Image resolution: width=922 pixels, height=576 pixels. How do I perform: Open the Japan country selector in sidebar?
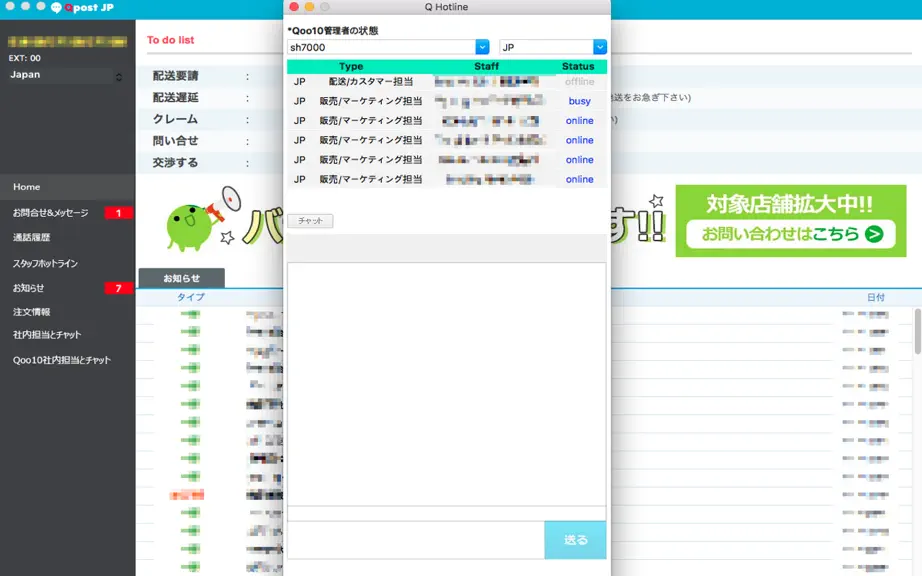pos(66,75)
